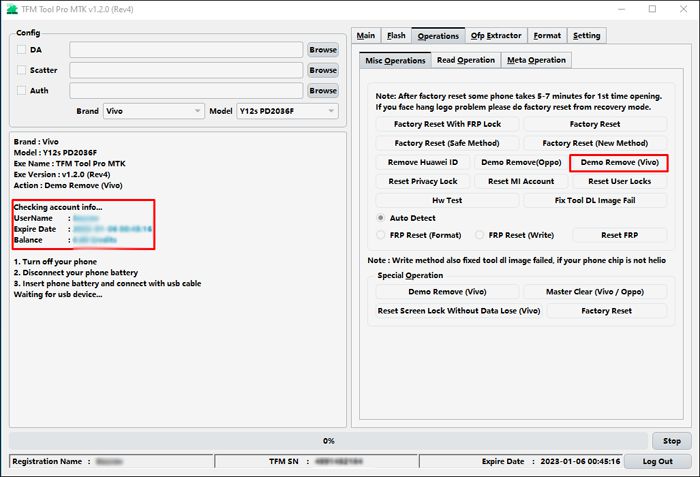Browse for the Scatter file
The image size is (700, 477).
(322, 70)
